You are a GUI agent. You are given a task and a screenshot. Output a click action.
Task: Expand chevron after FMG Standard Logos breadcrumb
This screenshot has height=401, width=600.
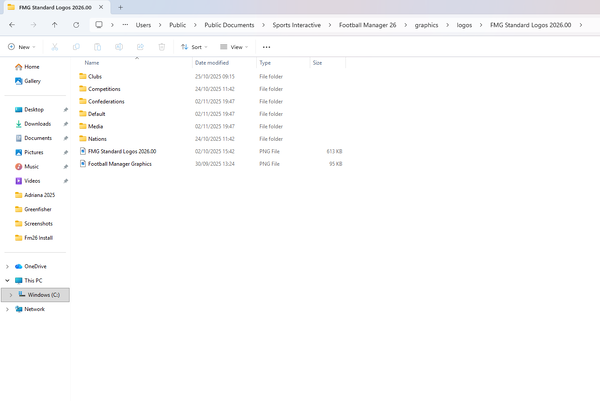580,25
